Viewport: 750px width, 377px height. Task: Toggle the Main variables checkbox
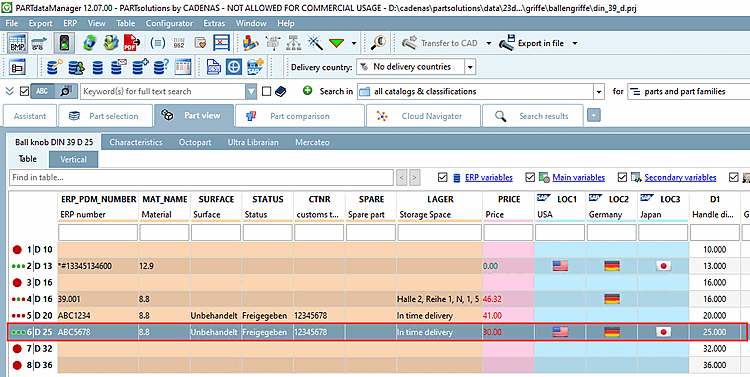[530, 177]
